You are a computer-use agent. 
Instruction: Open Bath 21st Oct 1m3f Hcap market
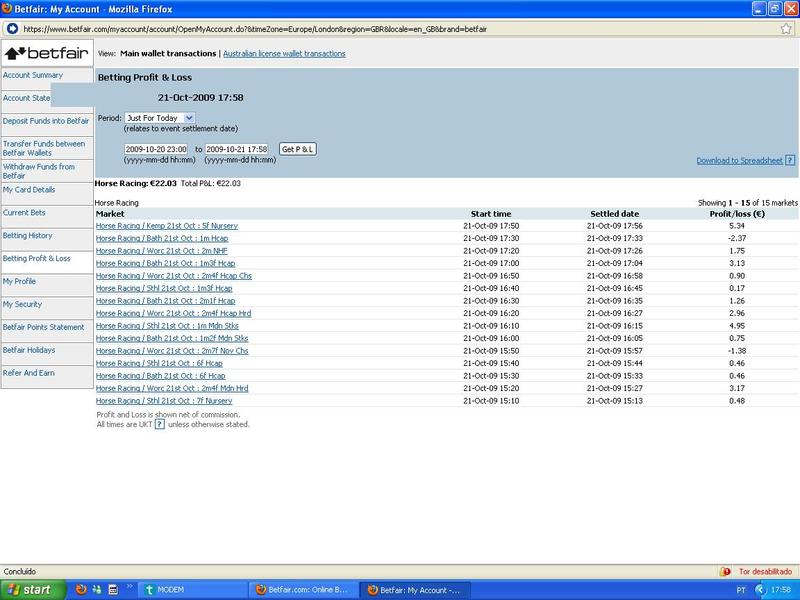[x=165, y=263]
